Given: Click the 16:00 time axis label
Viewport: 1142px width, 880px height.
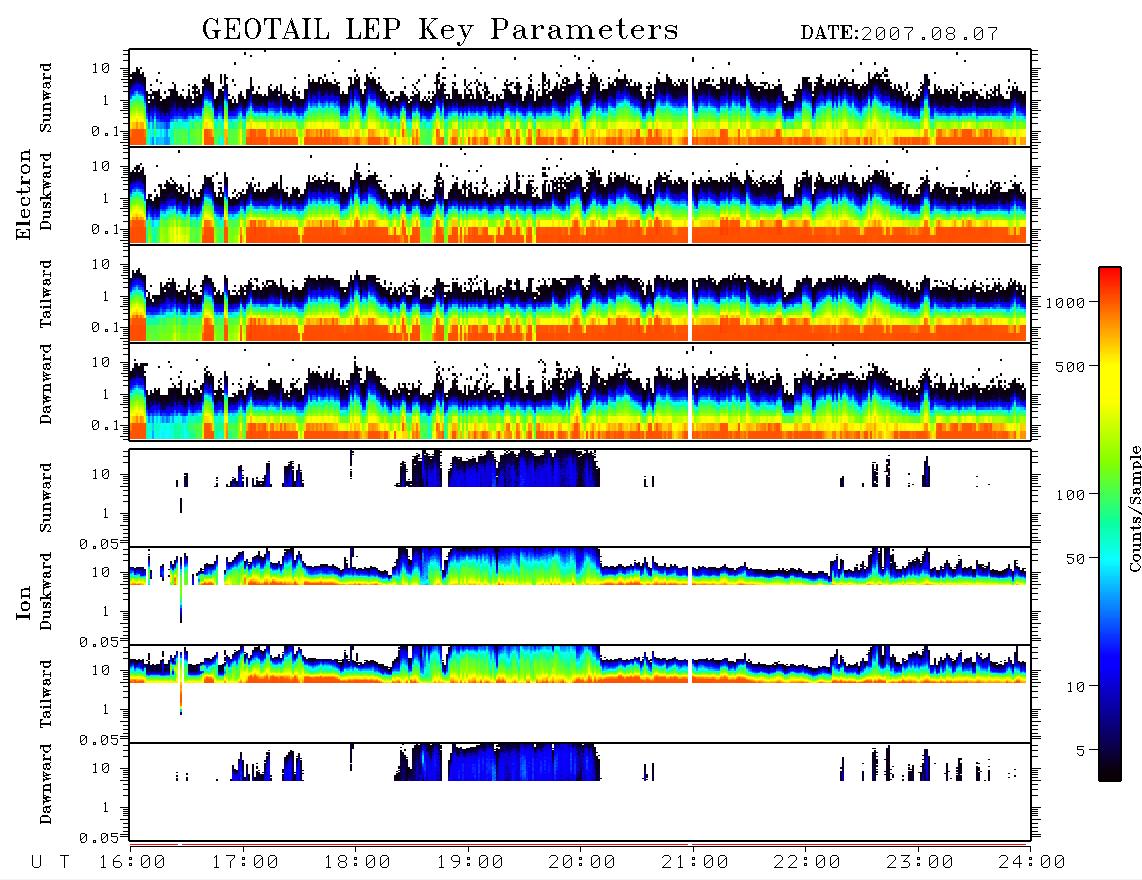Looking at the screenshot, I should point(133,862).
